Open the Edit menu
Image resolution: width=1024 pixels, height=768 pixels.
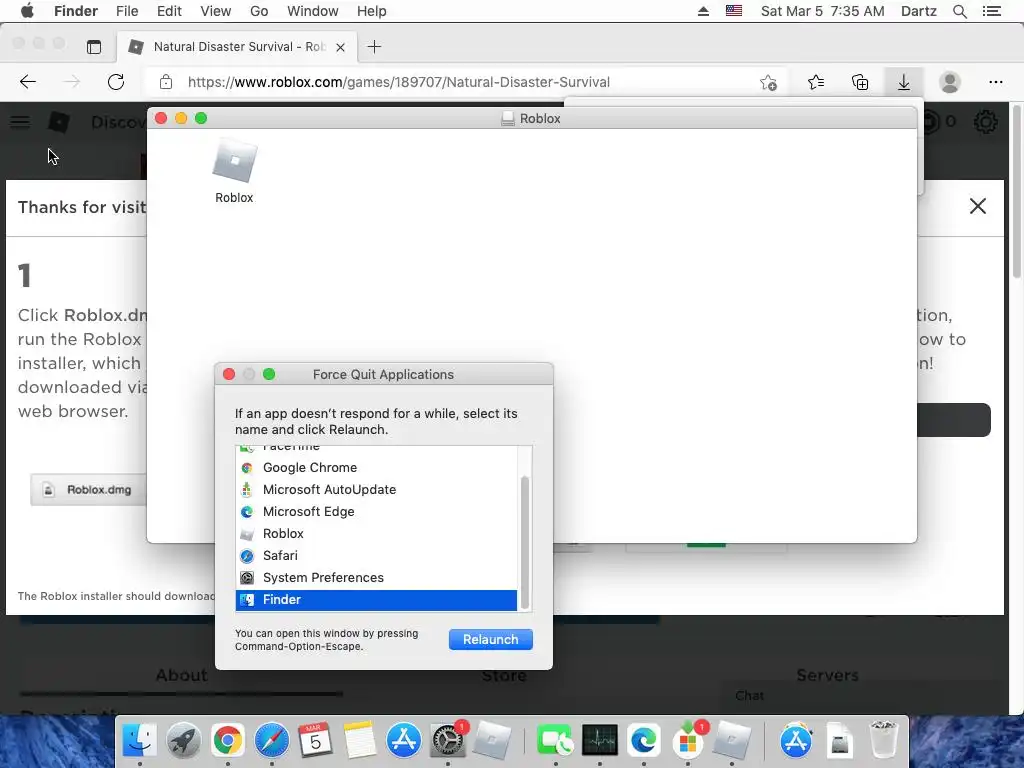coord(169,11)
